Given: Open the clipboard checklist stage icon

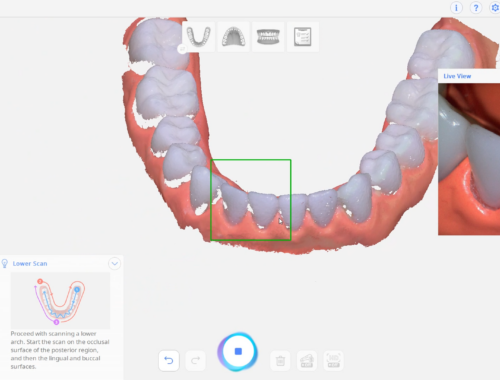Looking at the screenshot, I should tap(303, 37).
